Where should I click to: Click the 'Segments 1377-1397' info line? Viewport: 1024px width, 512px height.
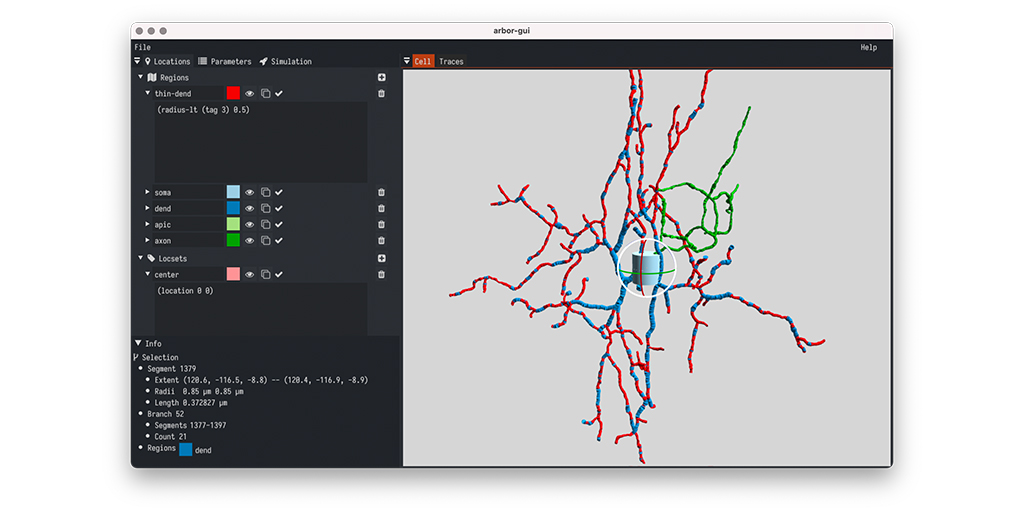pyautogui.click(x=190, y=425)
